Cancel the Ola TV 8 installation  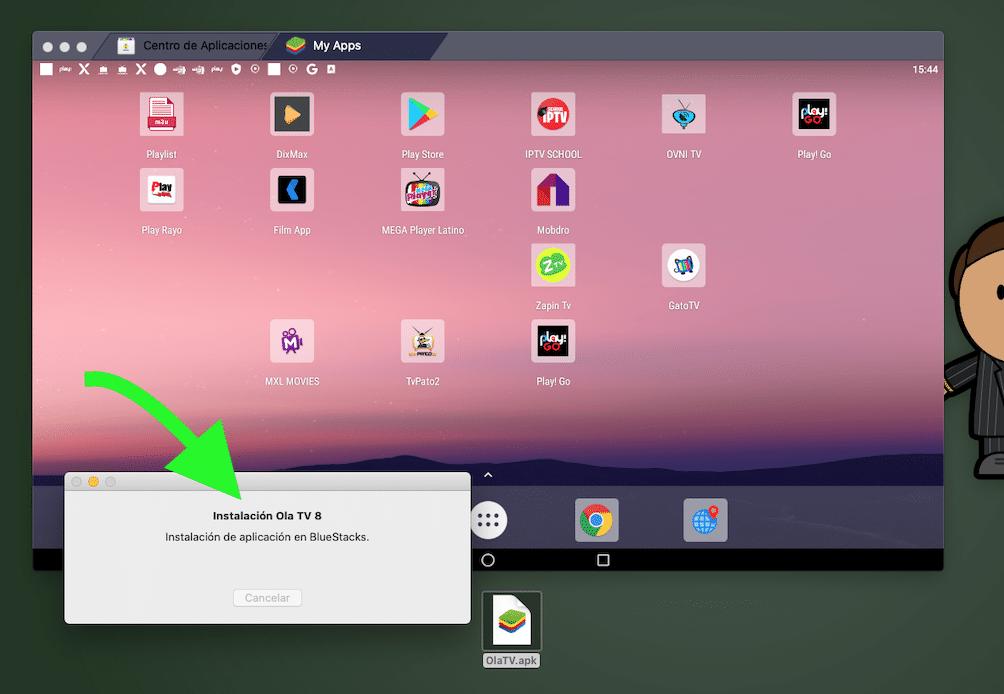267,597
